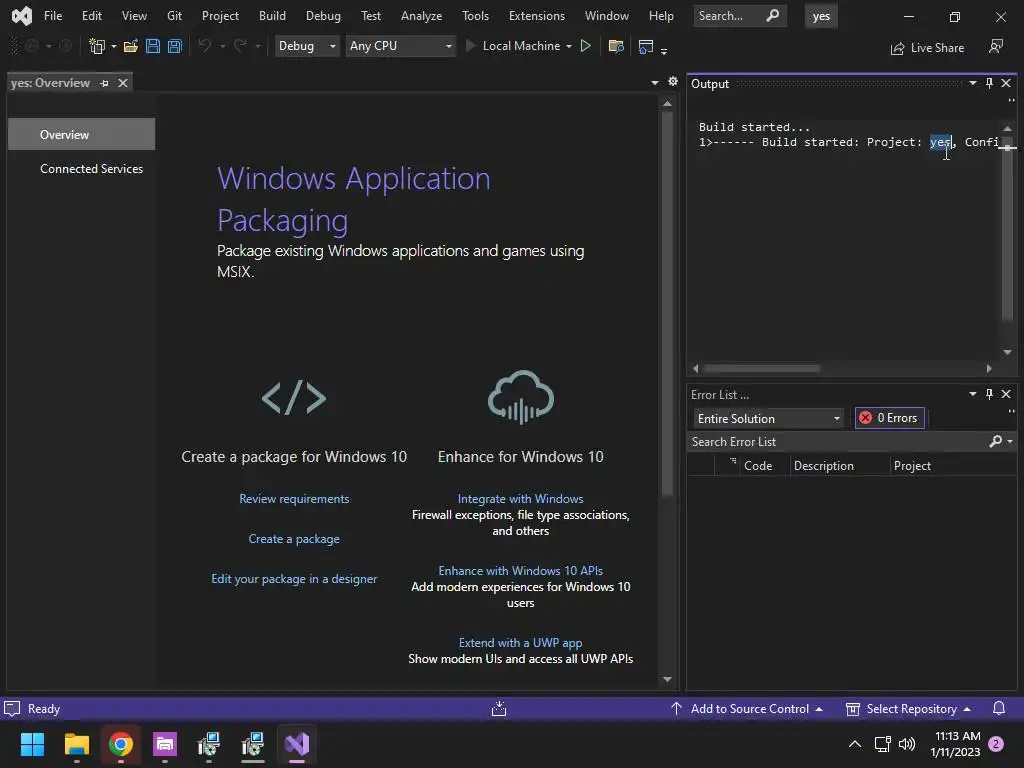The image size is (1024, 768).
Task: Open Output window position dropdown arrow
Action: (972, 83)
